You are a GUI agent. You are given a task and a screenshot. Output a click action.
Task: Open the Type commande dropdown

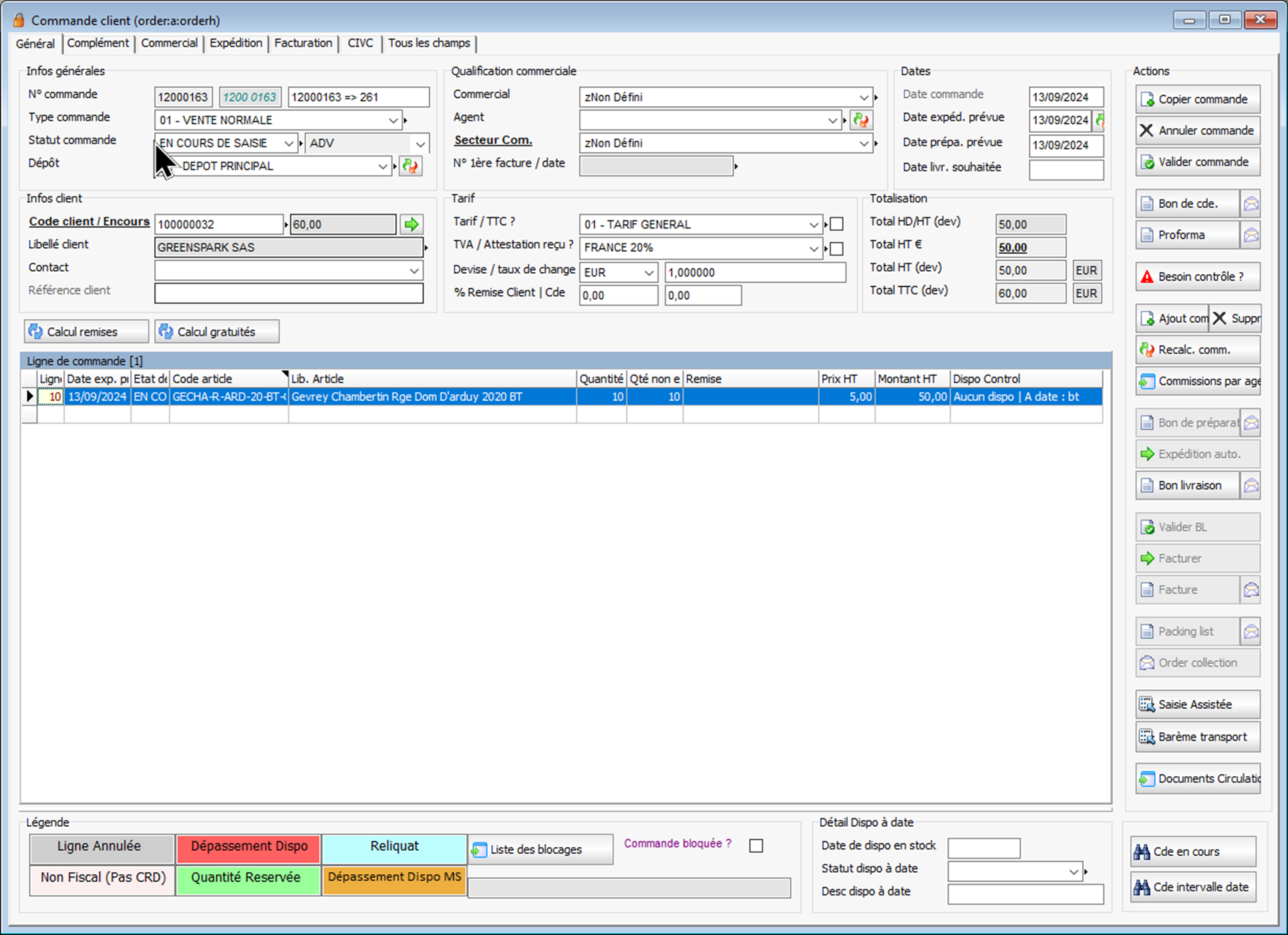click(x=393, y=120)
